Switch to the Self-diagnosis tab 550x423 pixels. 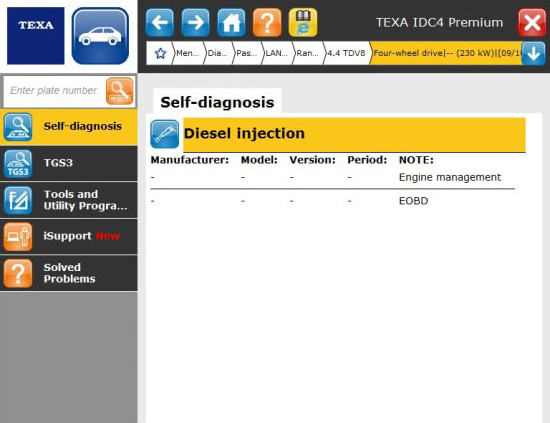pos(217,102)
